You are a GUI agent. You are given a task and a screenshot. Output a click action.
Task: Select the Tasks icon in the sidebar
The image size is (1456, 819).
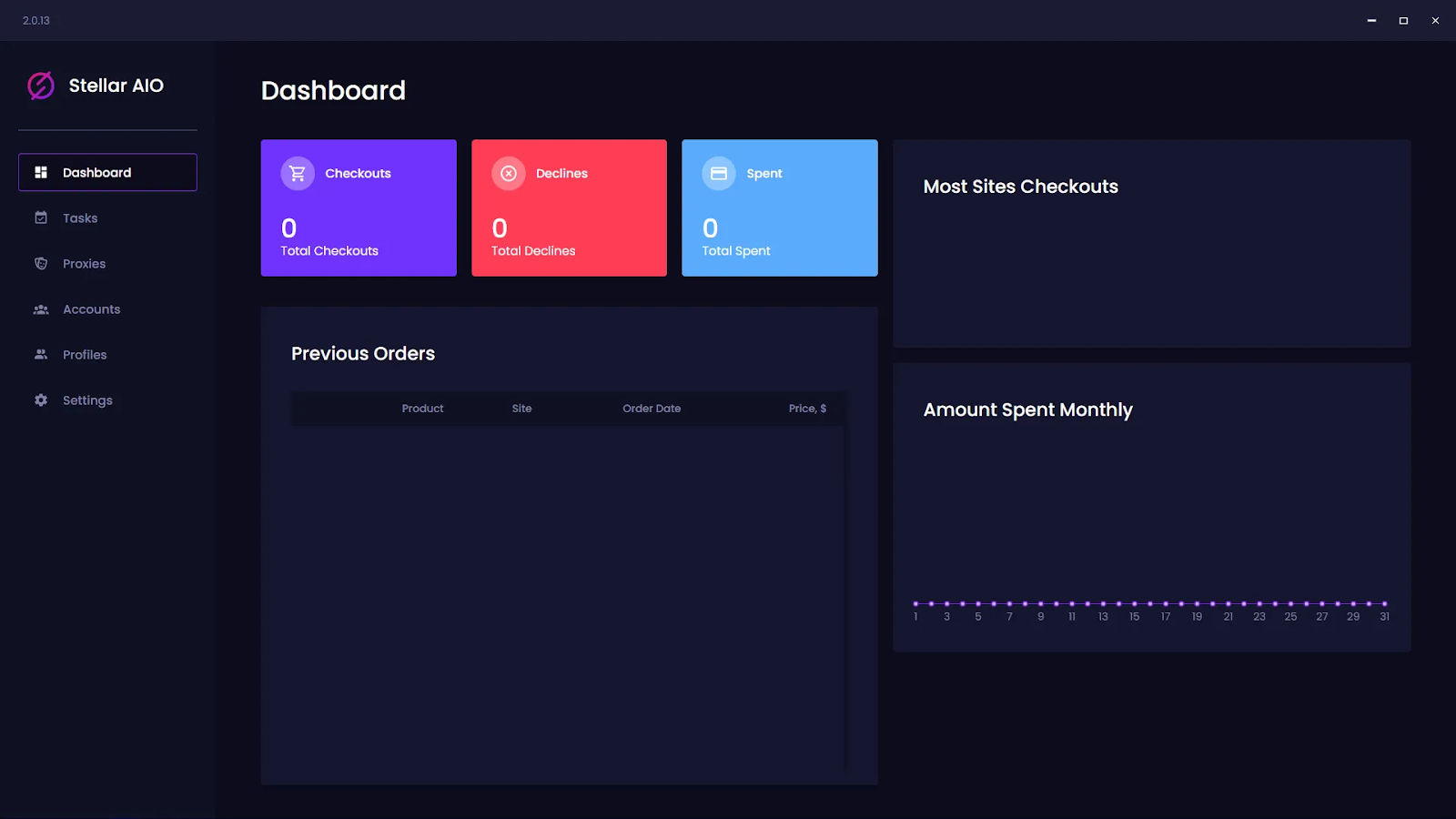coord(40,217)
